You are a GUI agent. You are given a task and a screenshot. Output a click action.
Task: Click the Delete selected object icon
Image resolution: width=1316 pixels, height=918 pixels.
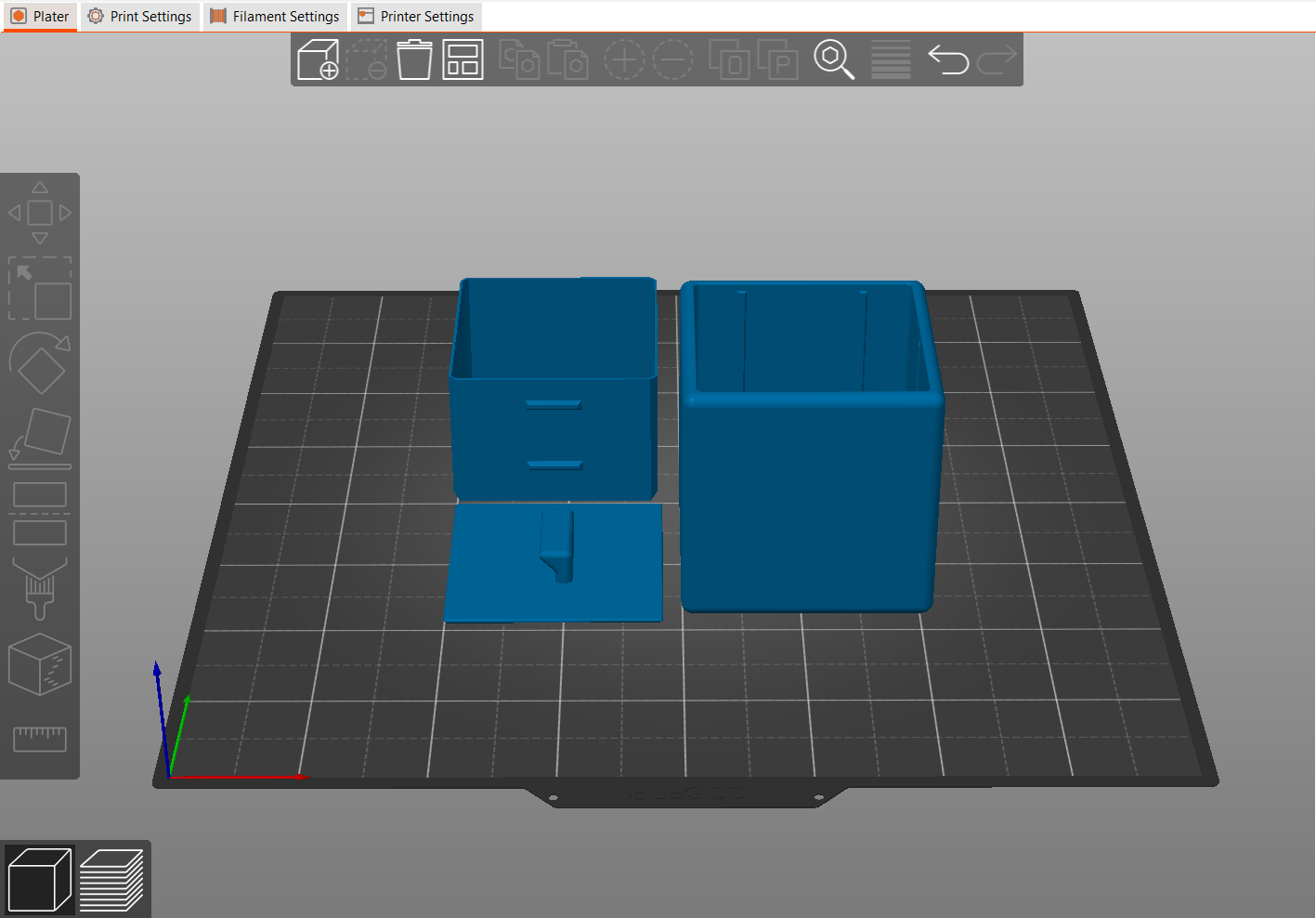(367, 59)
